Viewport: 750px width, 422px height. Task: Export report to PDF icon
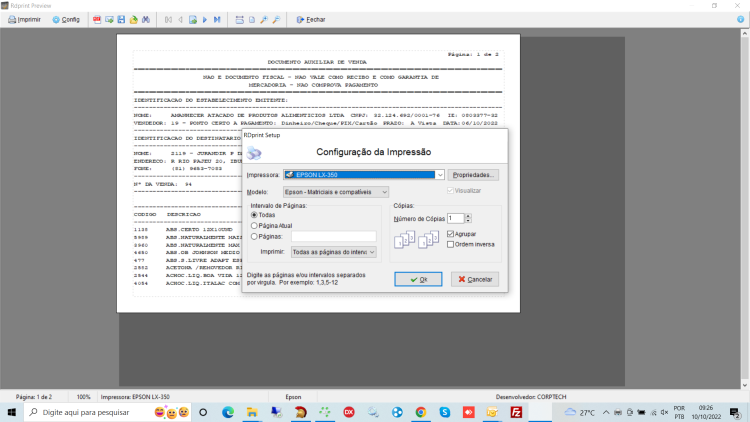tap(97, 20)
